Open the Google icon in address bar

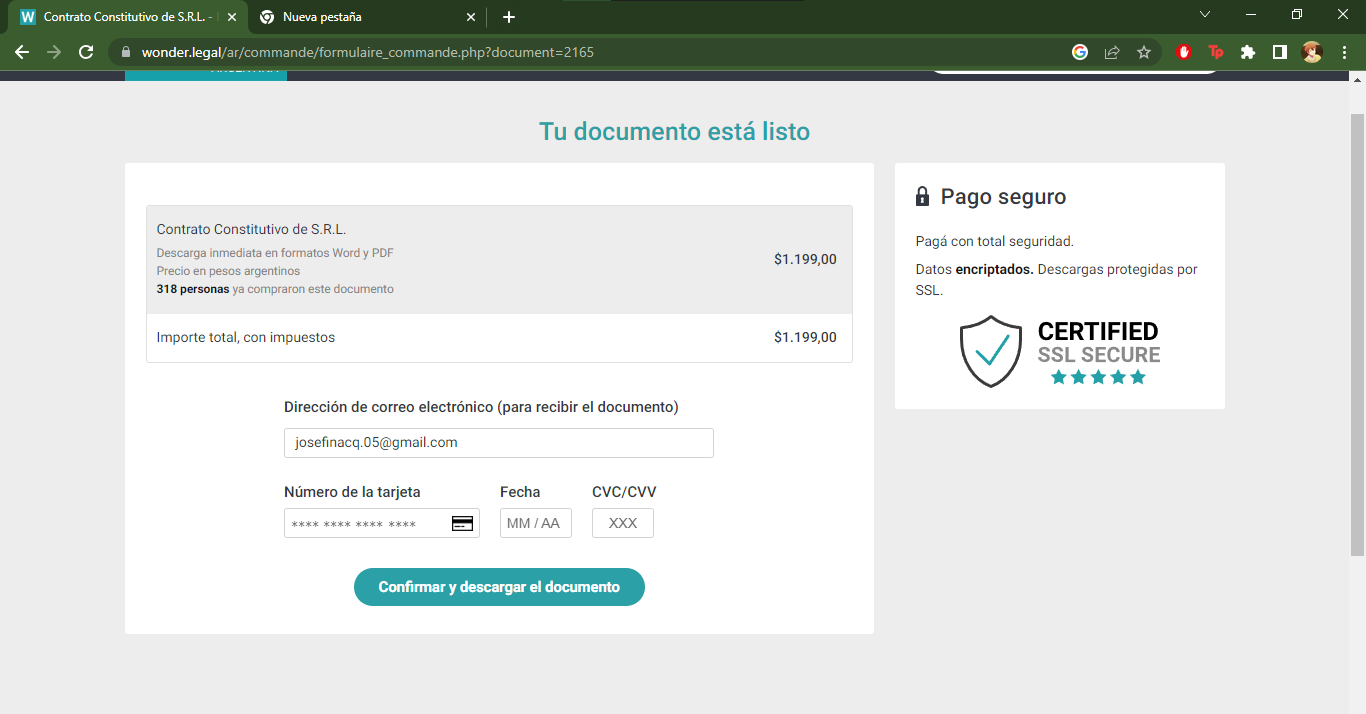[1080, 52]
